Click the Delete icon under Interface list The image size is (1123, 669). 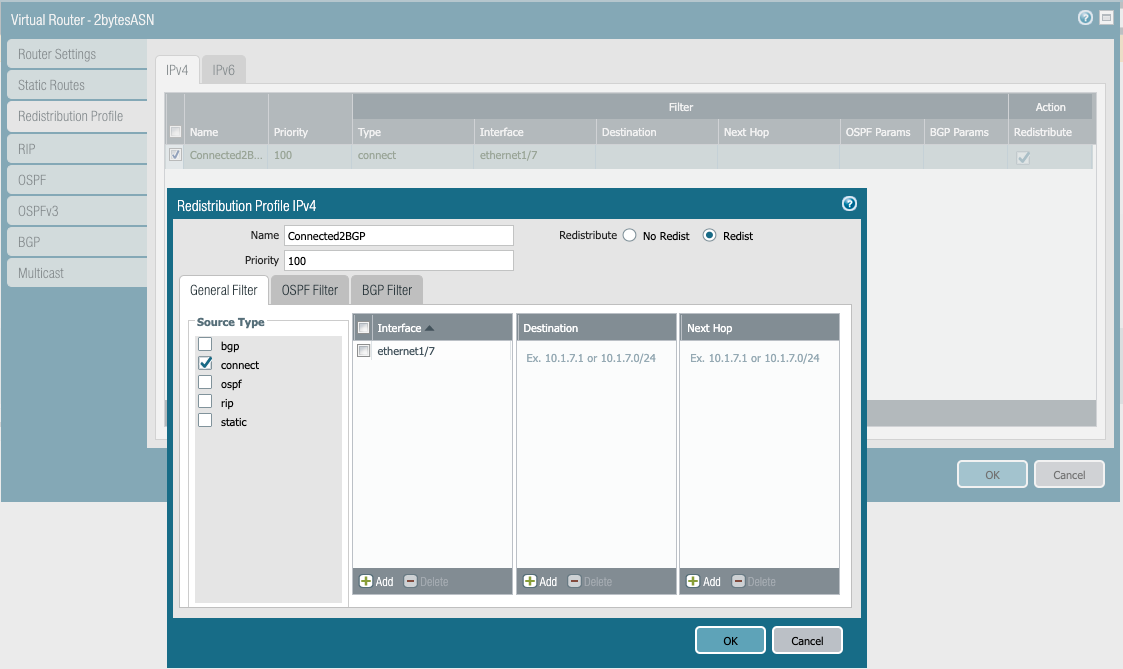tap(411, 581)
